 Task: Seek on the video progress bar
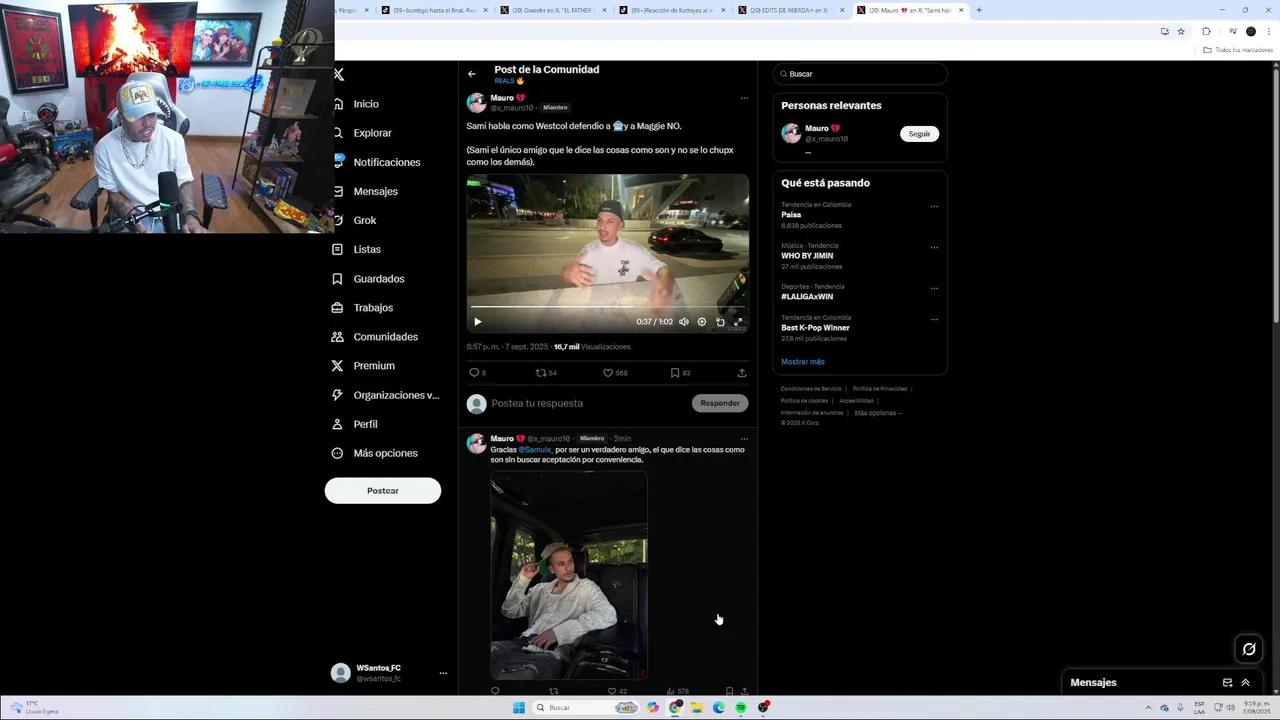click(x=607, y=307)
